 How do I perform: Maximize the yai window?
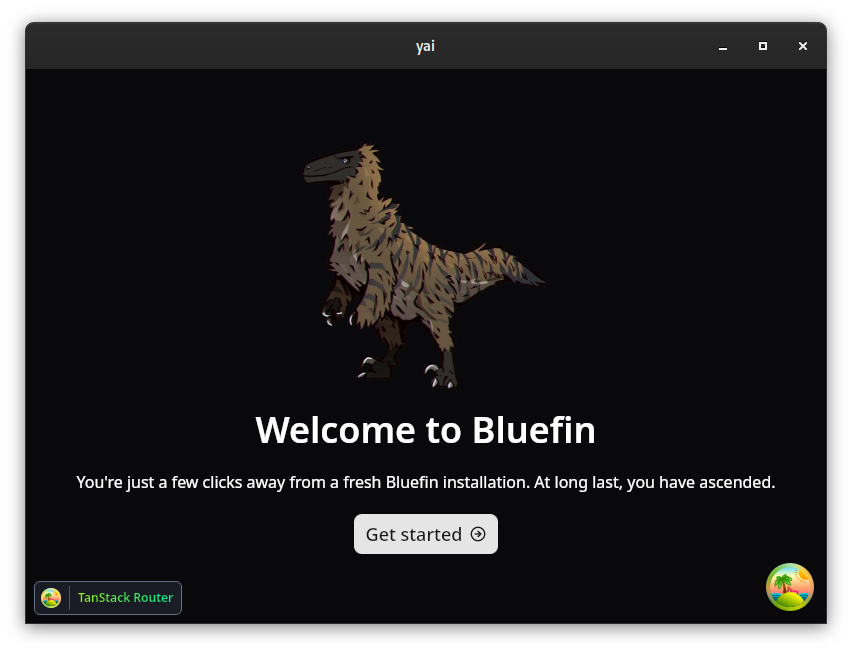763,47
